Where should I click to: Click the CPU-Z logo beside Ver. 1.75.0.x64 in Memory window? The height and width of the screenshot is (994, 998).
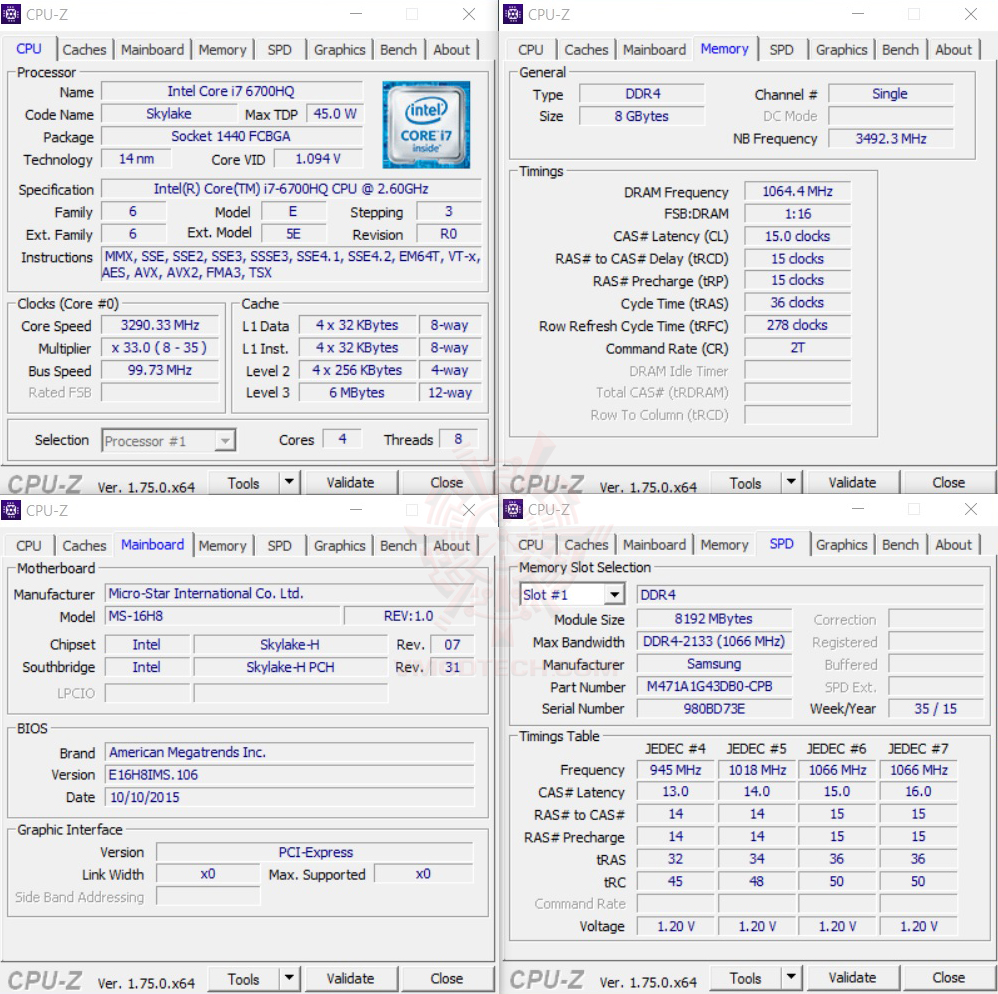pyautogui.click(x=545, y=484)
